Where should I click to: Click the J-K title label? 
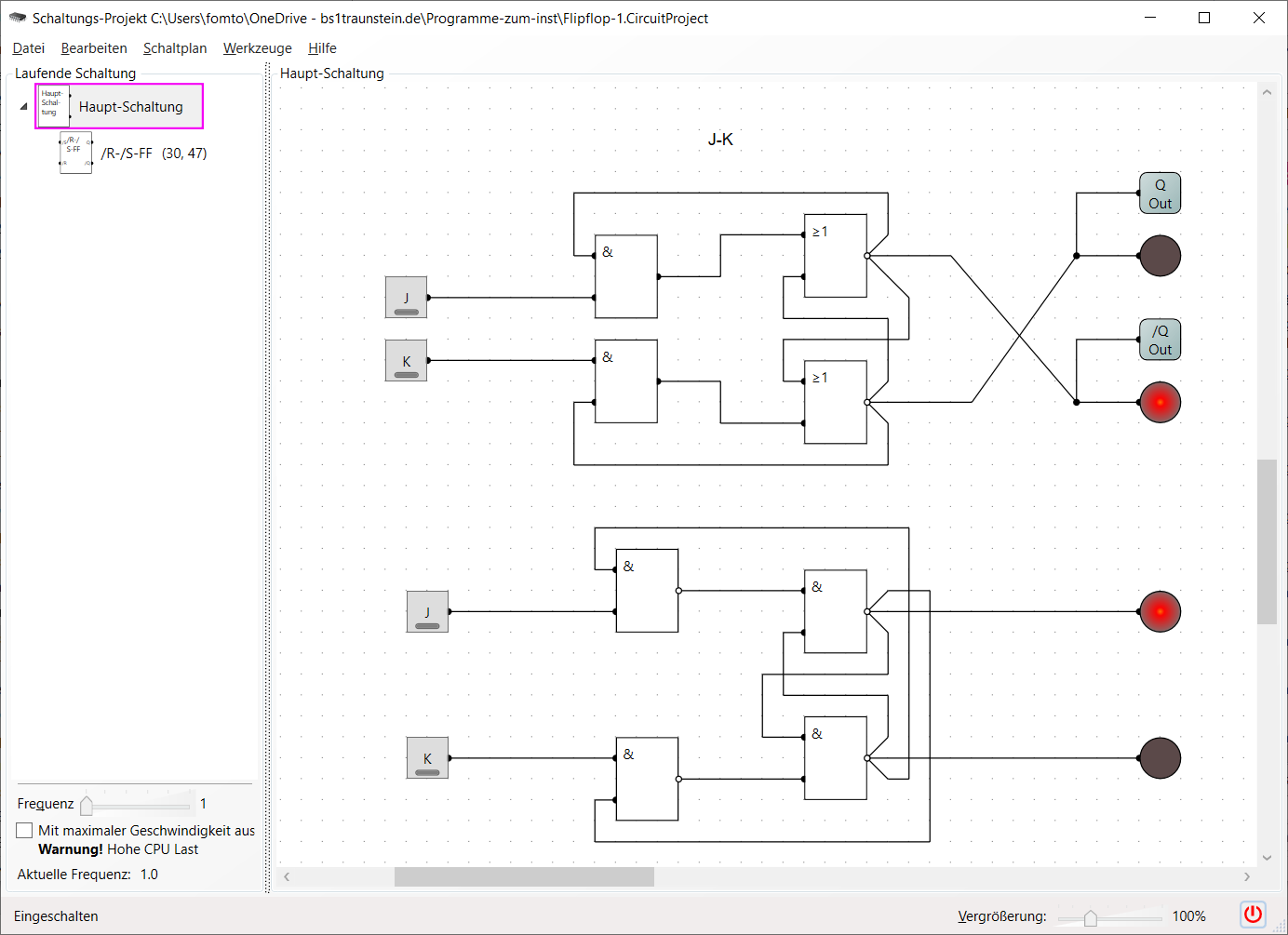pyautogui.click(x=720, y=140)
